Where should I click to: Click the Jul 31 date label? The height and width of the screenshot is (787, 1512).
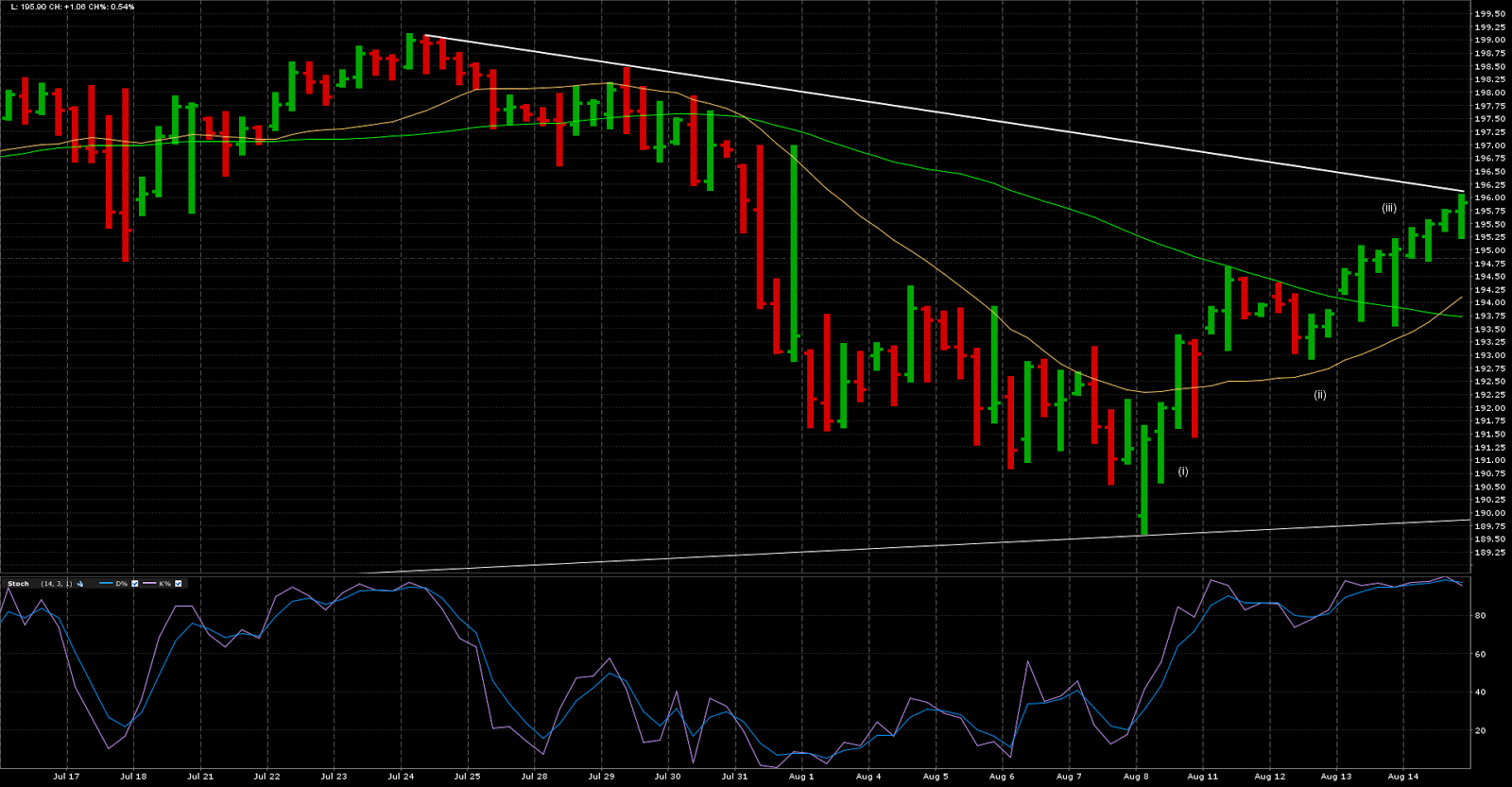[734, 777]
